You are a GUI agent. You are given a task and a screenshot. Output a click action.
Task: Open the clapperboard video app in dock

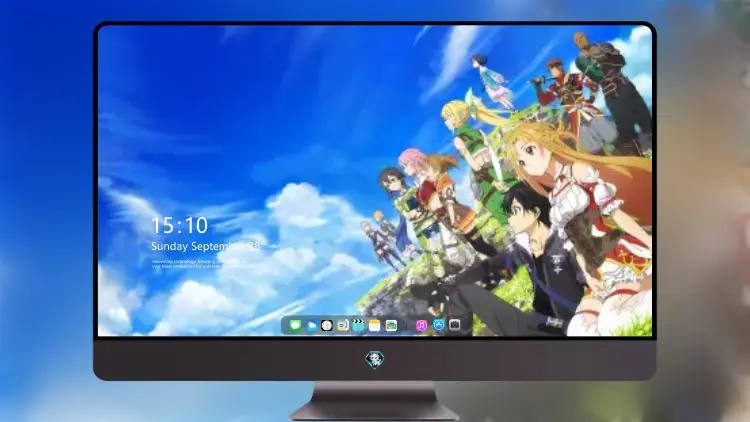tap(358, 325)
